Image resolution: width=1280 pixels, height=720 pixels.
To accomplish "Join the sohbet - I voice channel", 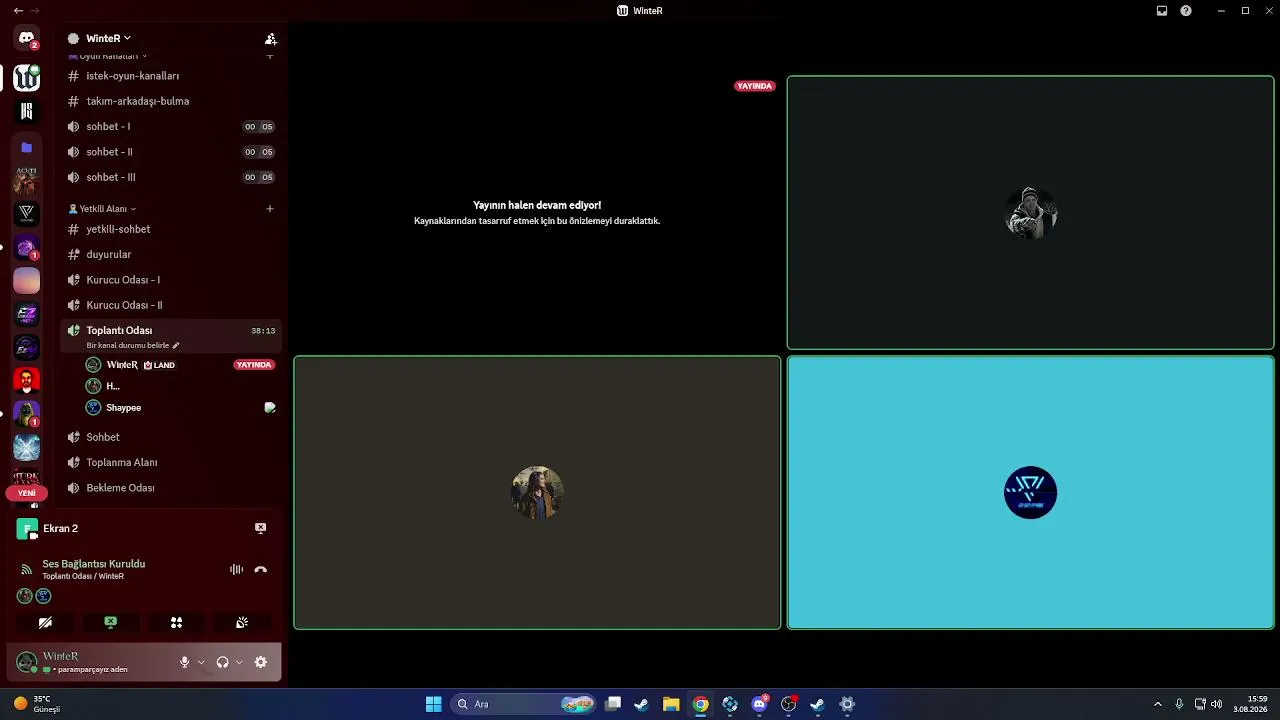I will point(171,127).
